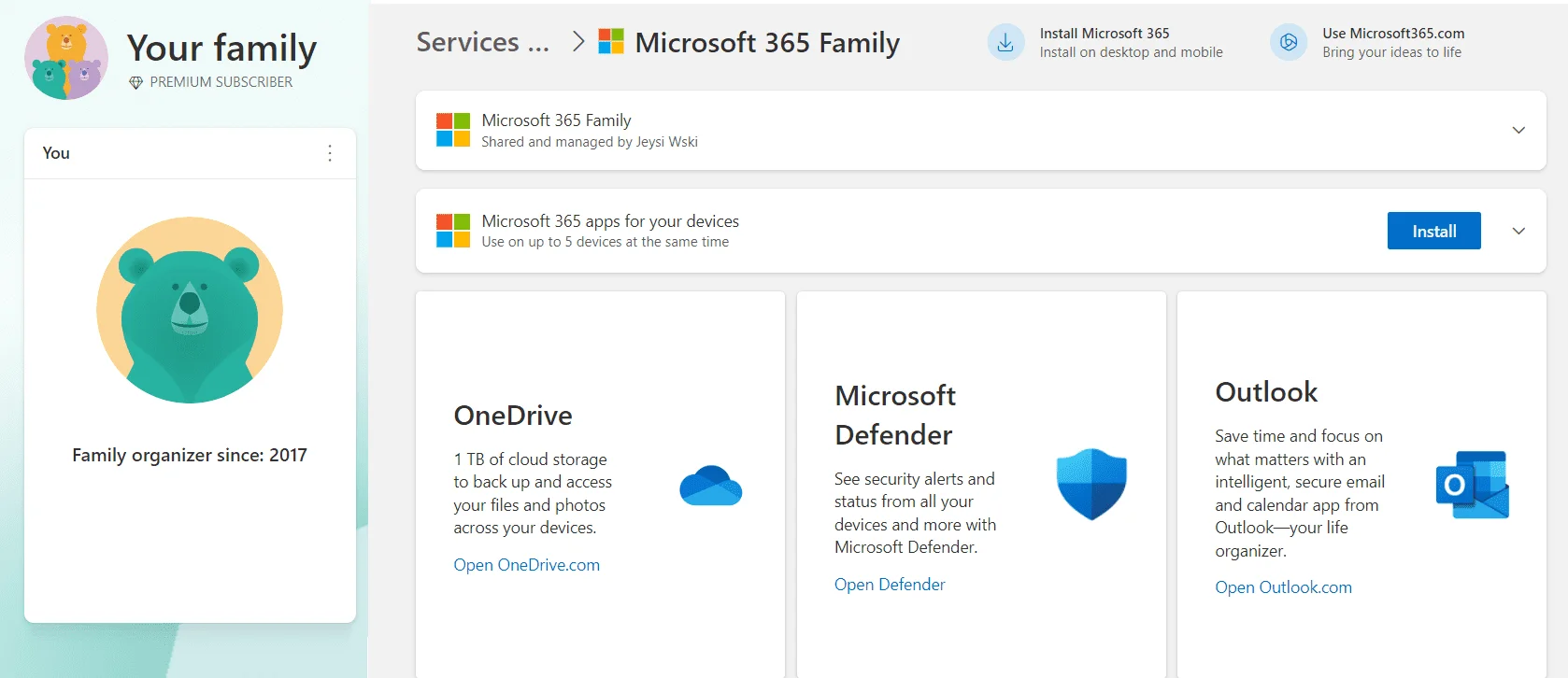Click the Microsoft 365 Family page title
This screenshot has width=1568, height=678.
pos(767,42)
